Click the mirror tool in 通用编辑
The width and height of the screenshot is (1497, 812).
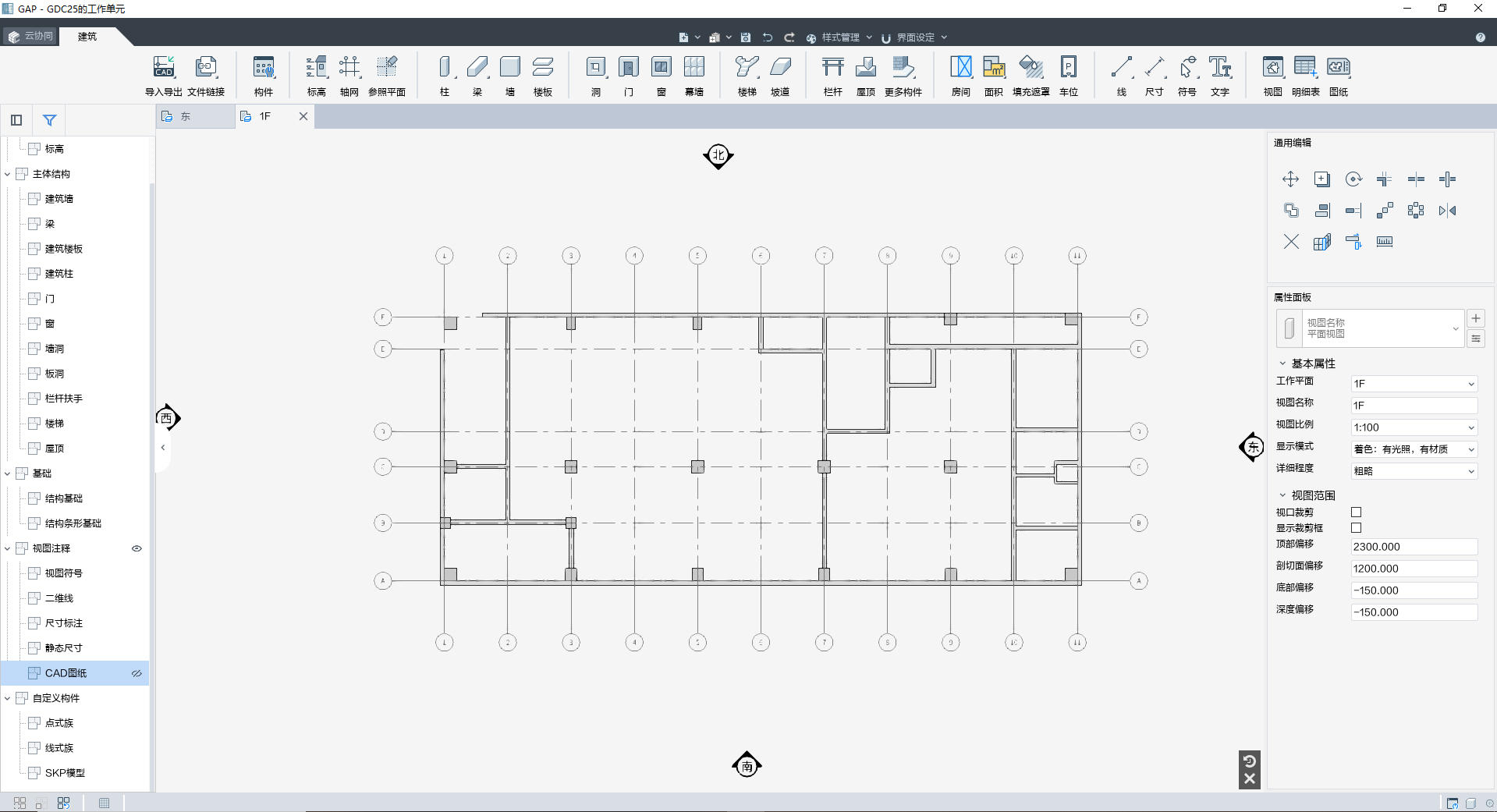coord(1447,211)
